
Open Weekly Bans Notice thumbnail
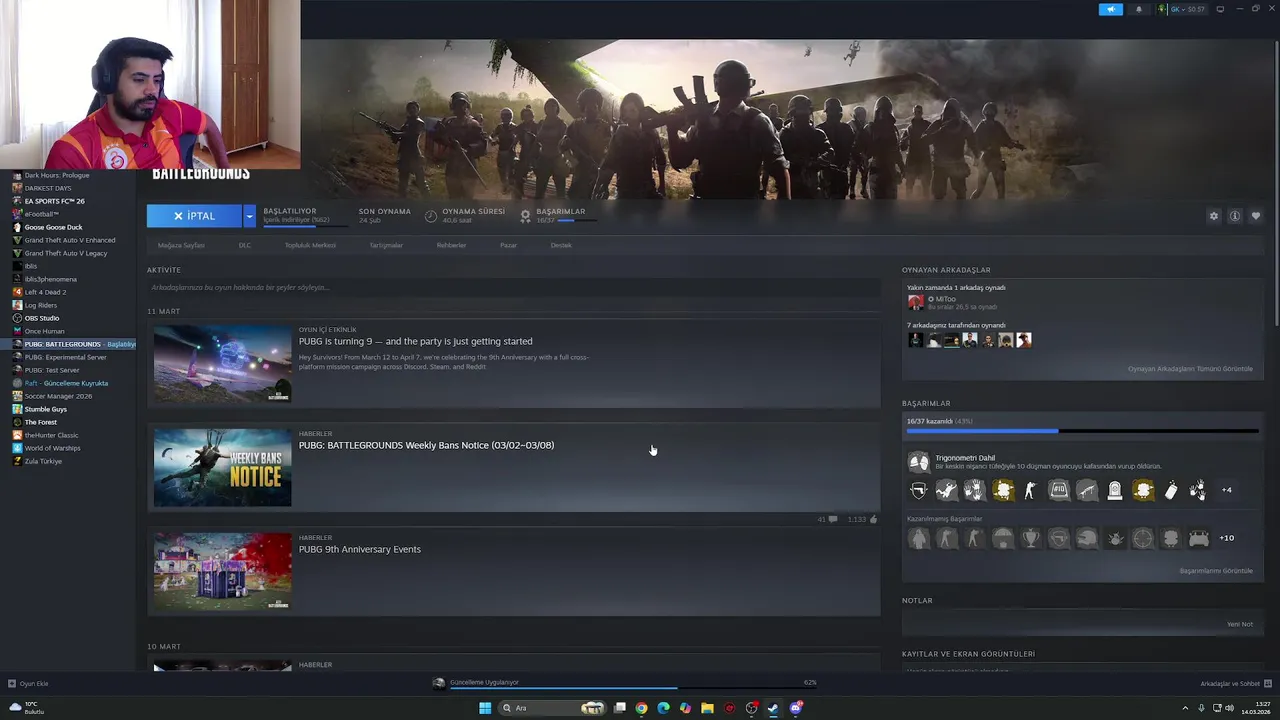(222, 467)
